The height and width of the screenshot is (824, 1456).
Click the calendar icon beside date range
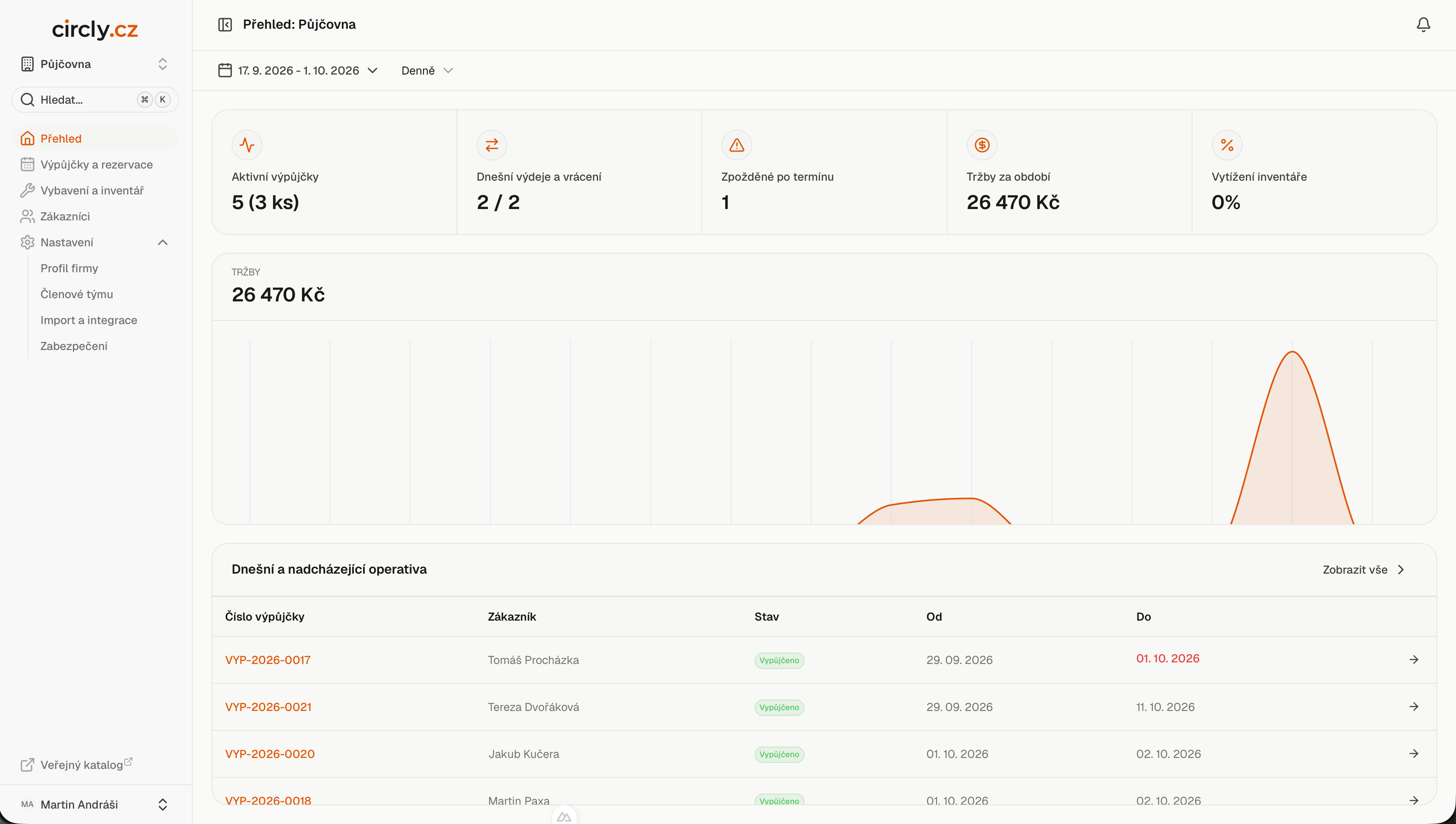[225, 70]
